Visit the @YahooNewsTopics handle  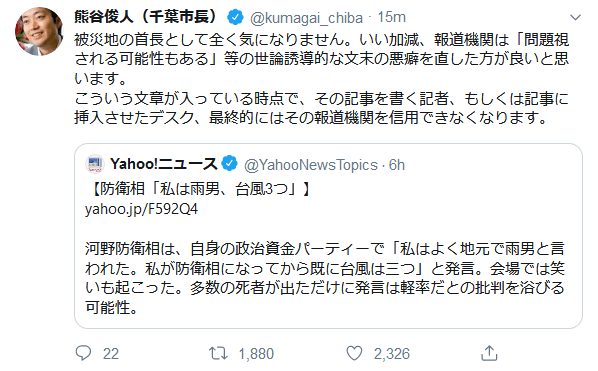tap(310, 165)
